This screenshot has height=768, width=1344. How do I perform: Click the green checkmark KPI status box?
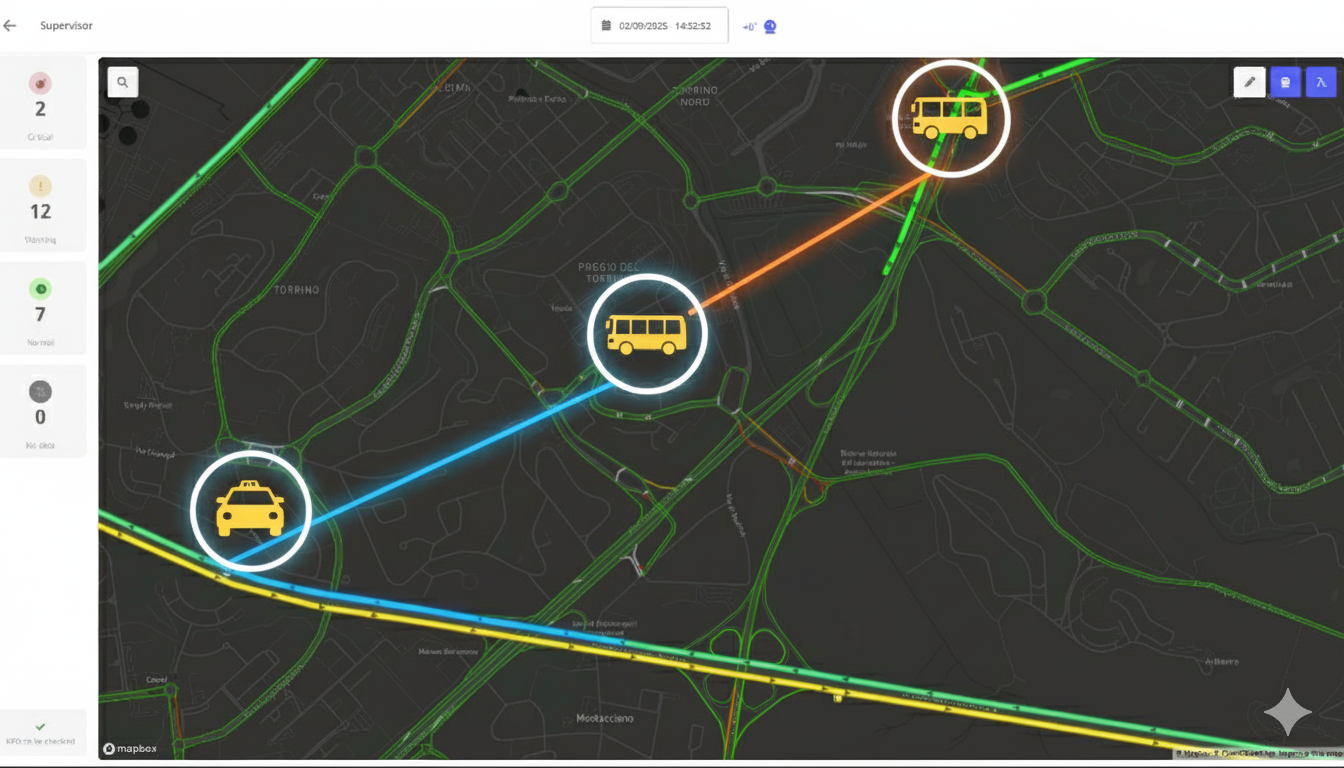41,732
